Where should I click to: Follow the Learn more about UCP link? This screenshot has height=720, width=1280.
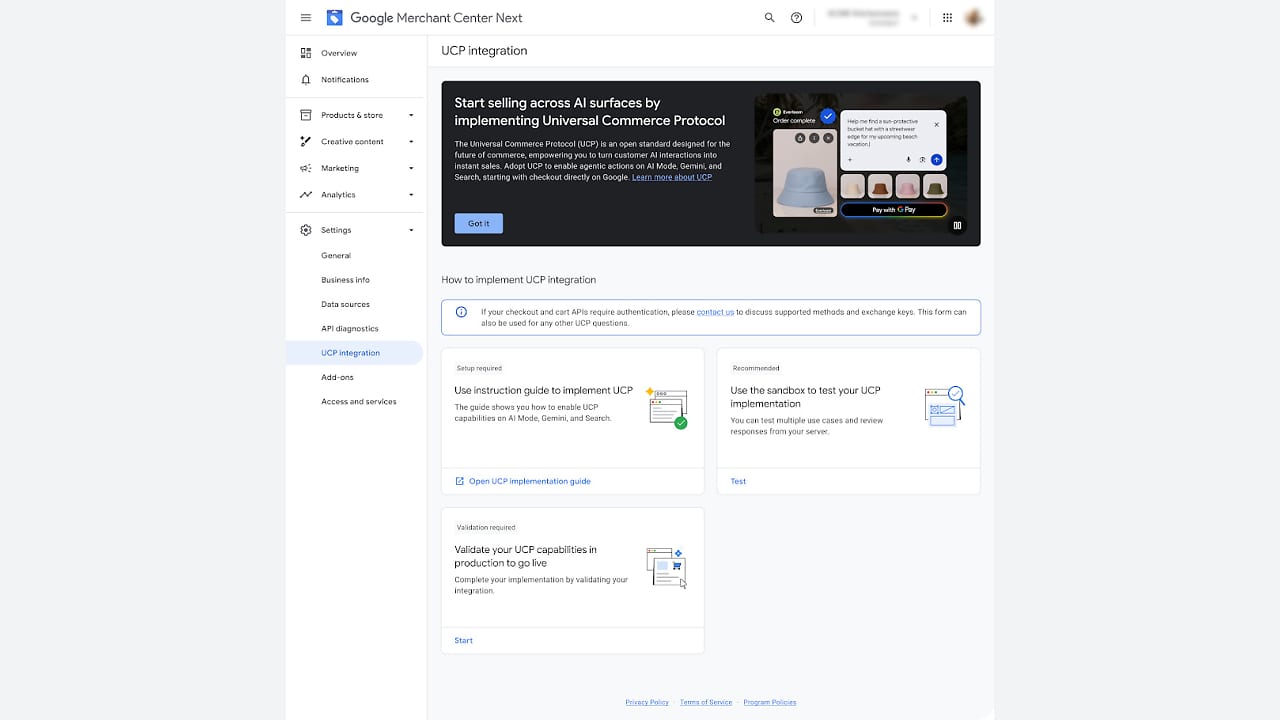coord(672,177)
